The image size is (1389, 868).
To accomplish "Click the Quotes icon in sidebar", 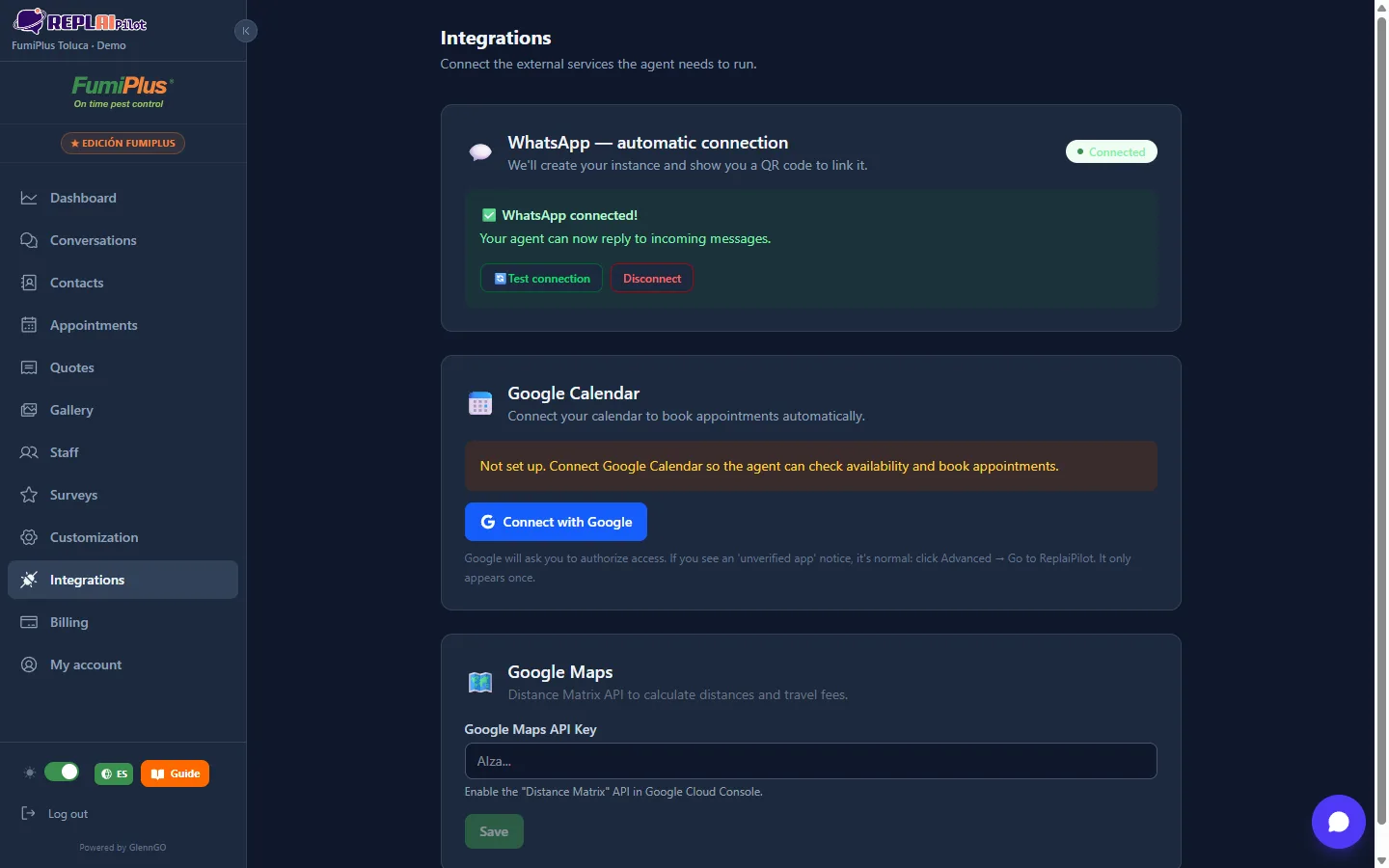I will pyautogui.click(x=29, y=367).
